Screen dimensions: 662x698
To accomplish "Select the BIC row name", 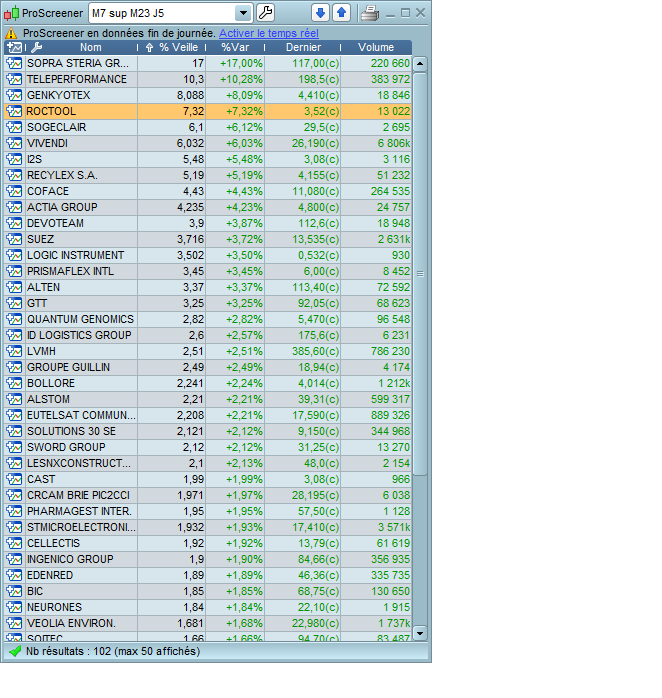I will pyautogui.click(x=35, y=592).
